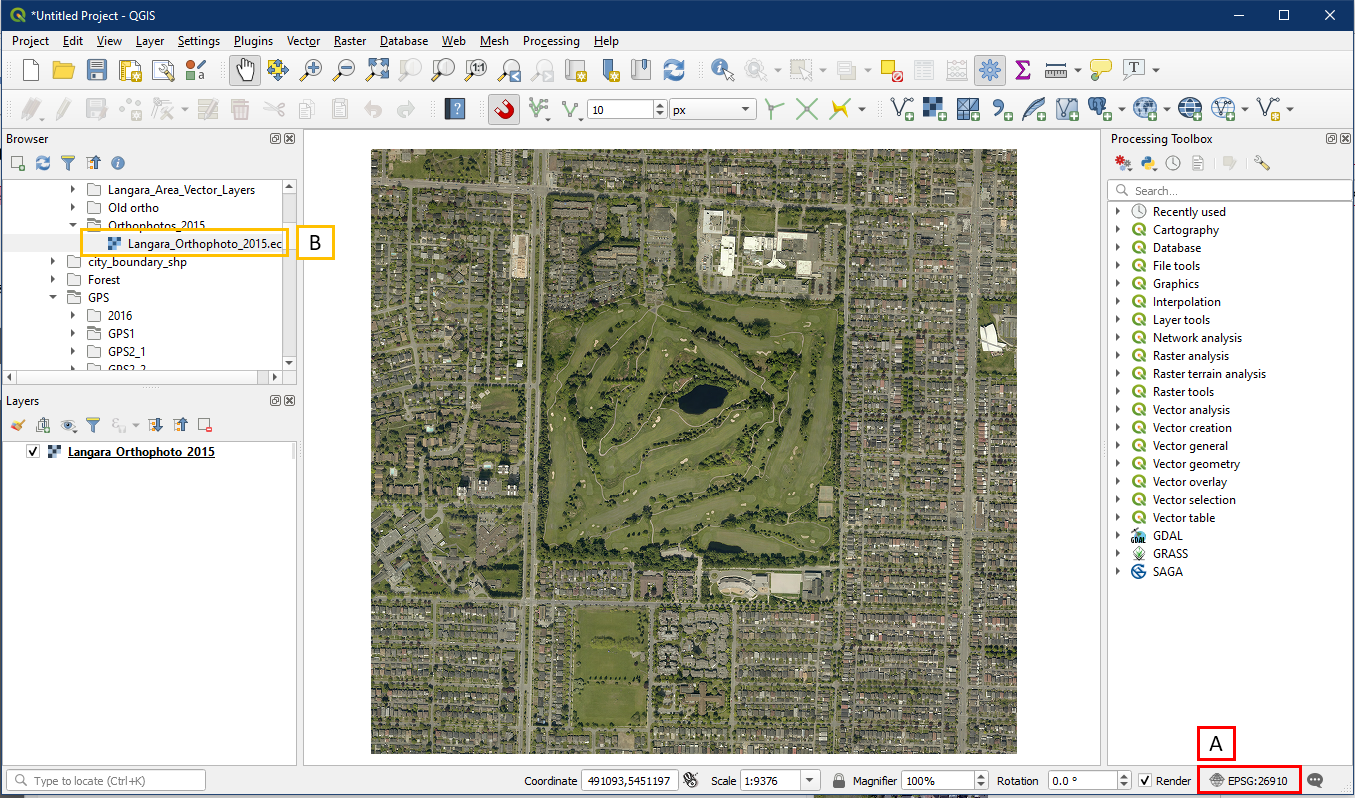
Task: Select the Pan Map hand tool
Action: pyautogui.click(x=243, y=70)
